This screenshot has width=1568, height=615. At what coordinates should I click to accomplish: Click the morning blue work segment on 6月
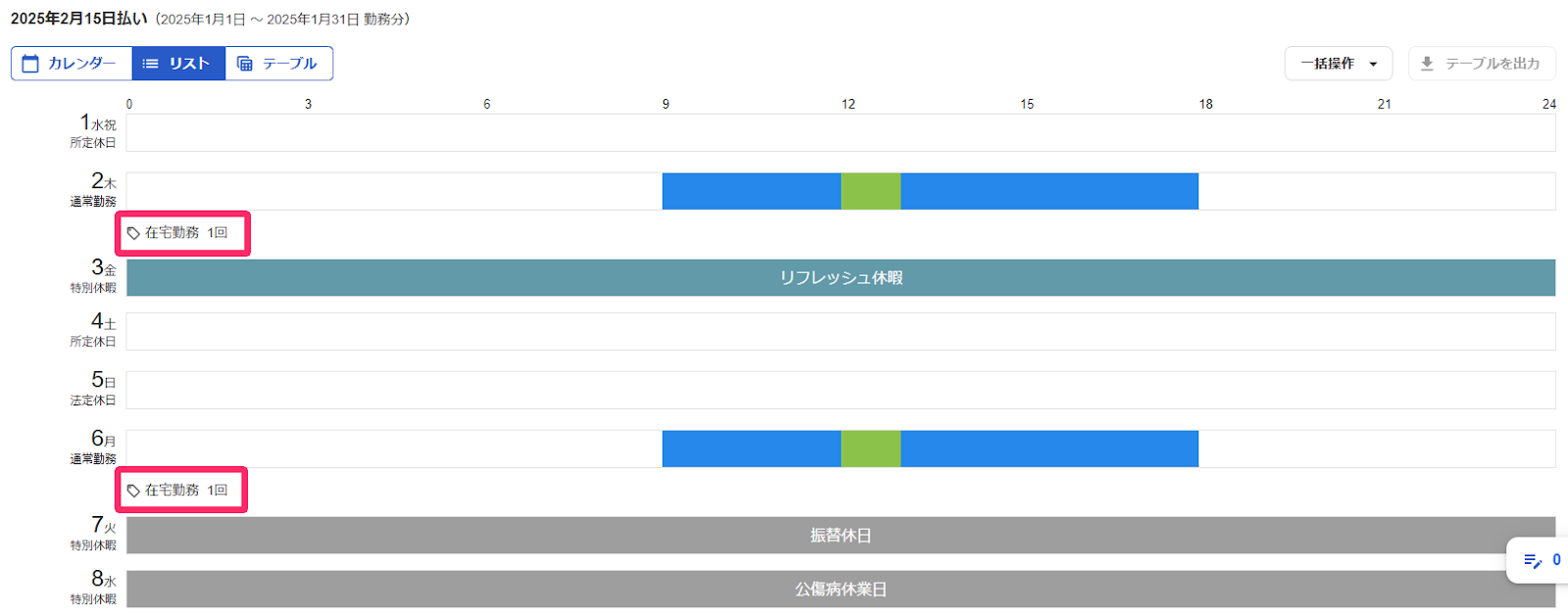click(x=752, y=449)
